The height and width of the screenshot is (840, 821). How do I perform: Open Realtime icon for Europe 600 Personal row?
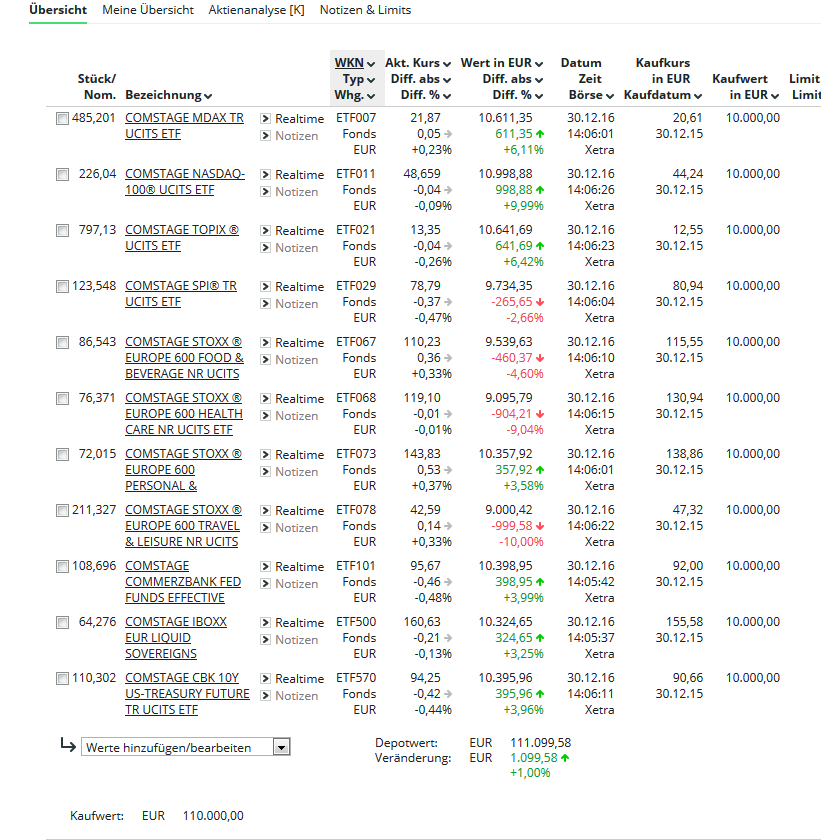265,454
